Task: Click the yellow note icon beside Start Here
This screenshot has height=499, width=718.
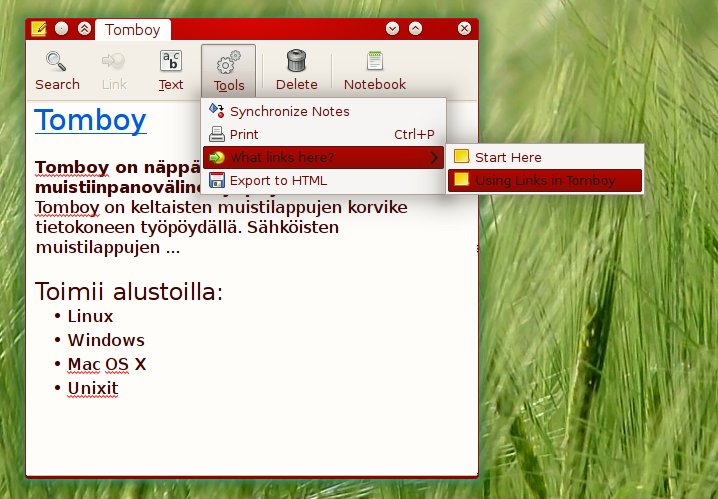Action: [x=462, y=157]
